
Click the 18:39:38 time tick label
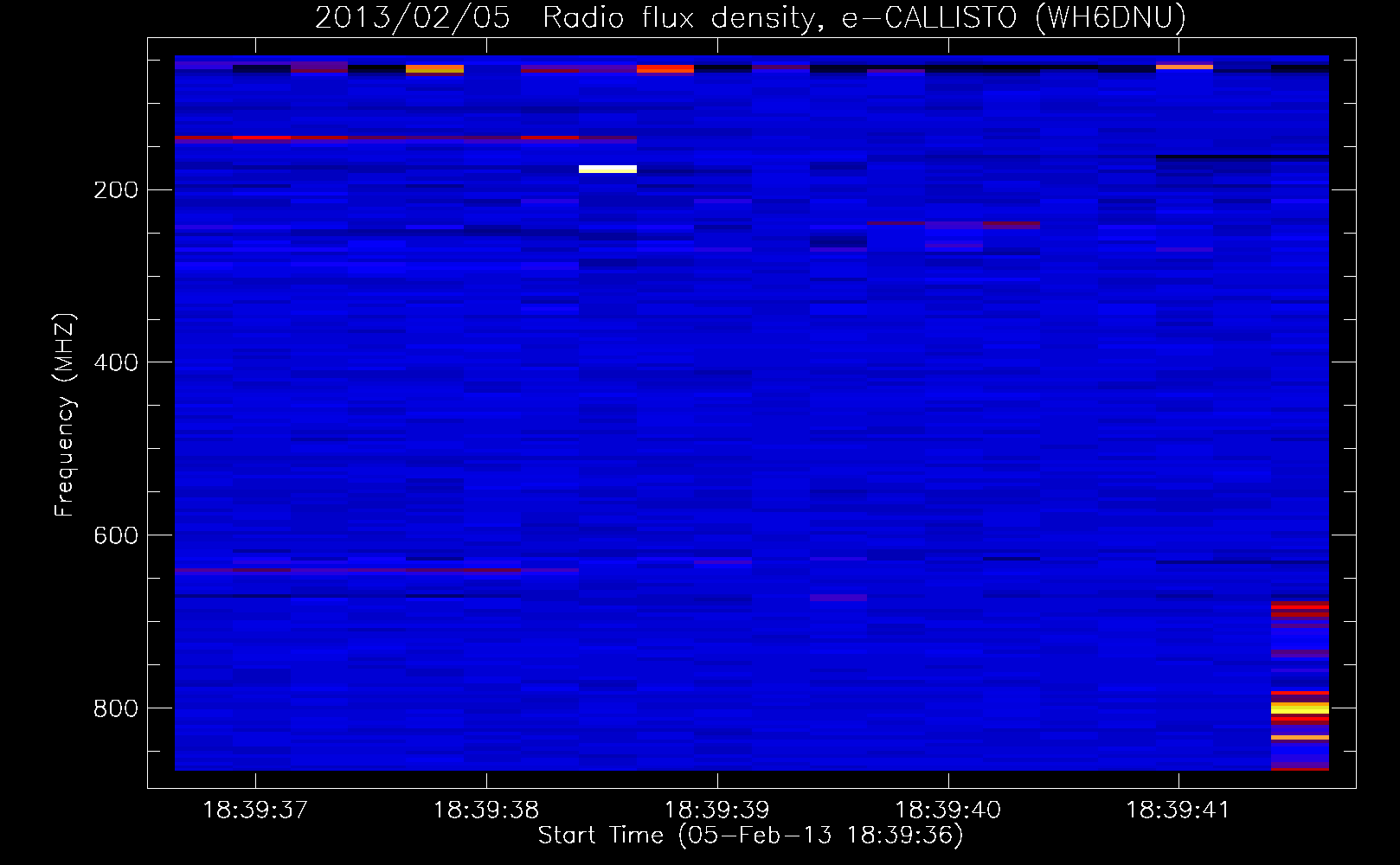pos(486,811)
